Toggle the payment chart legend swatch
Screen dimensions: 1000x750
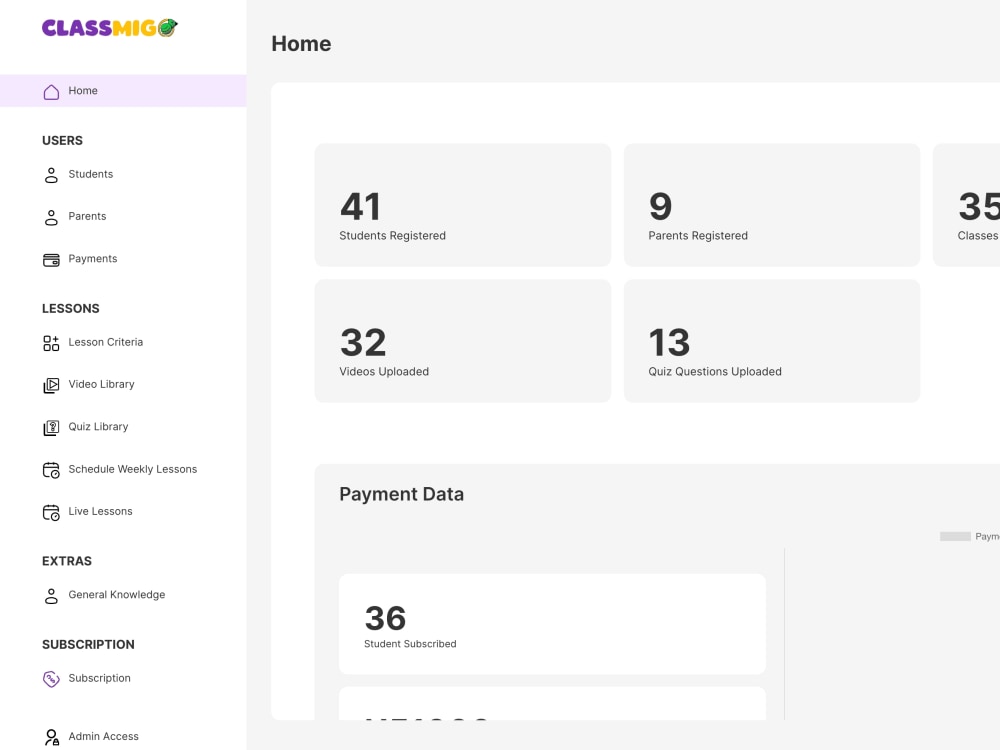[955, 536]
